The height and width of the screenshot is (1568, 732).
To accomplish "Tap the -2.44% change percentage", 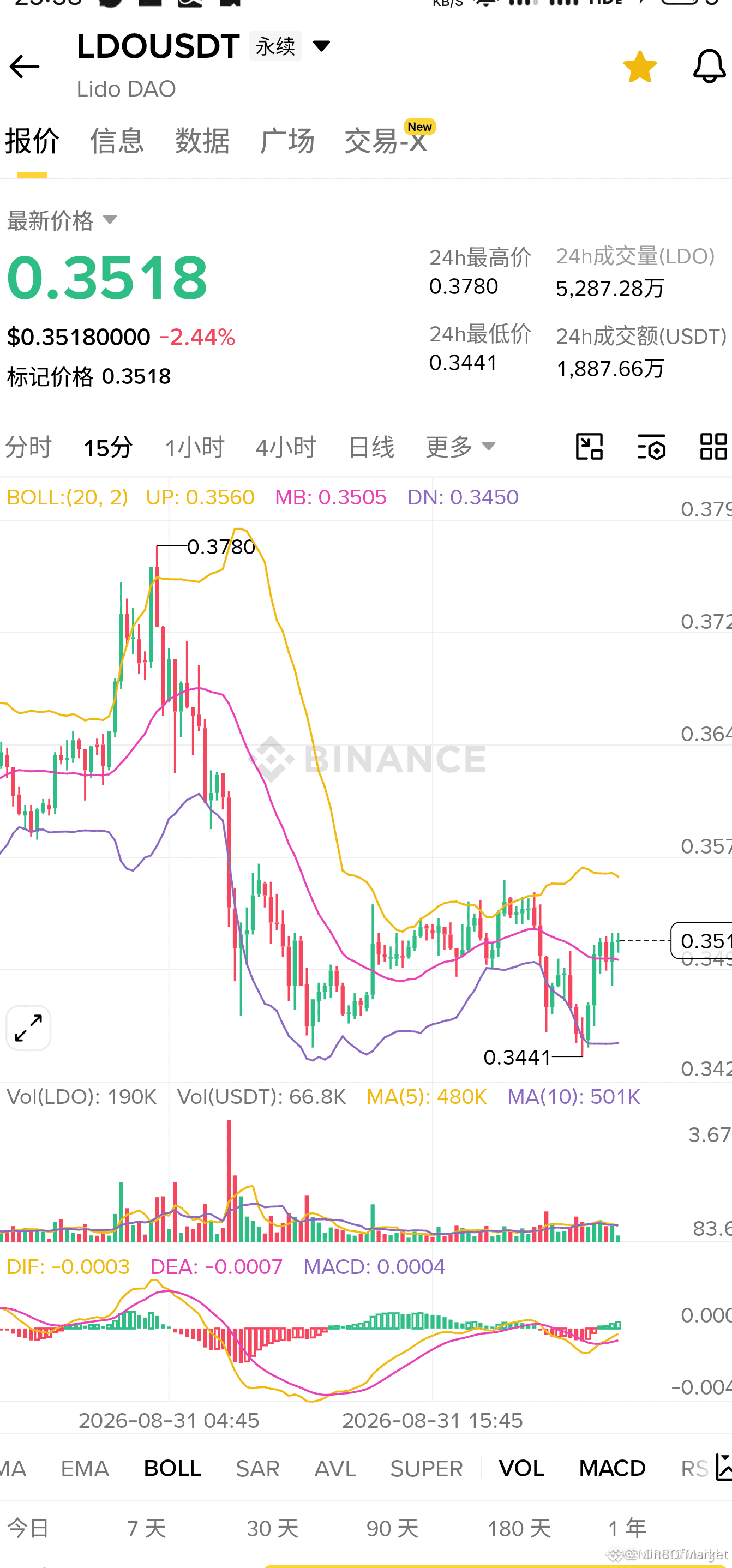I will (x=197, y=337).
